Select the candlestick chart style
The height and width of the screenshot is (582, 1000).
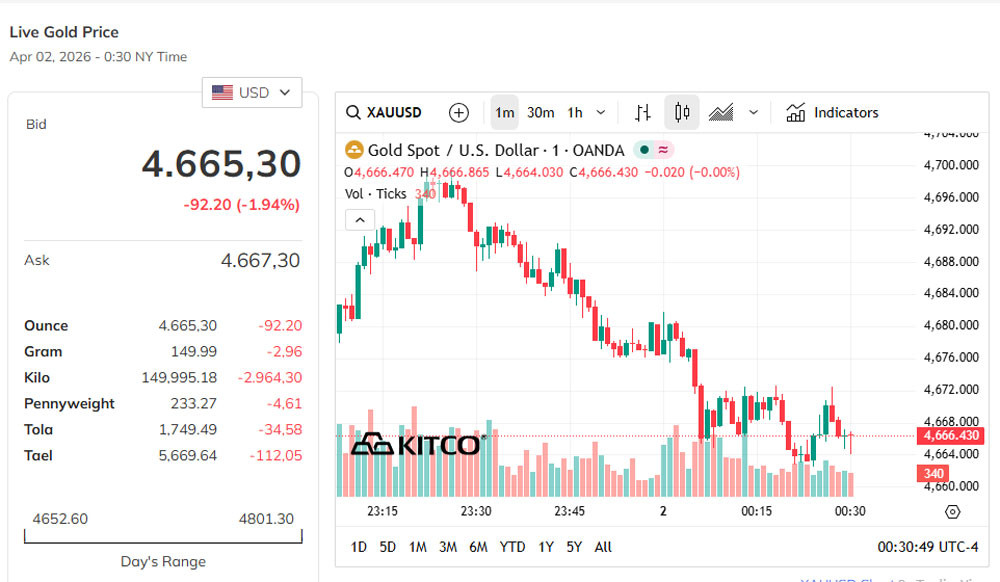pos(682,113)
